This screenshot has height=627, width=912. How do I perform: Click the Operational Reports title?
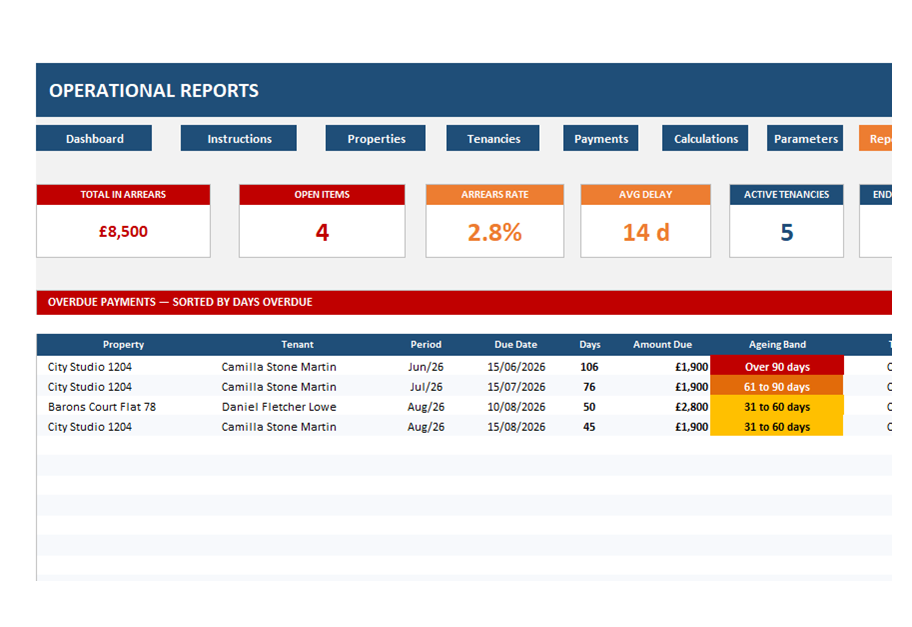click(154, 91)
